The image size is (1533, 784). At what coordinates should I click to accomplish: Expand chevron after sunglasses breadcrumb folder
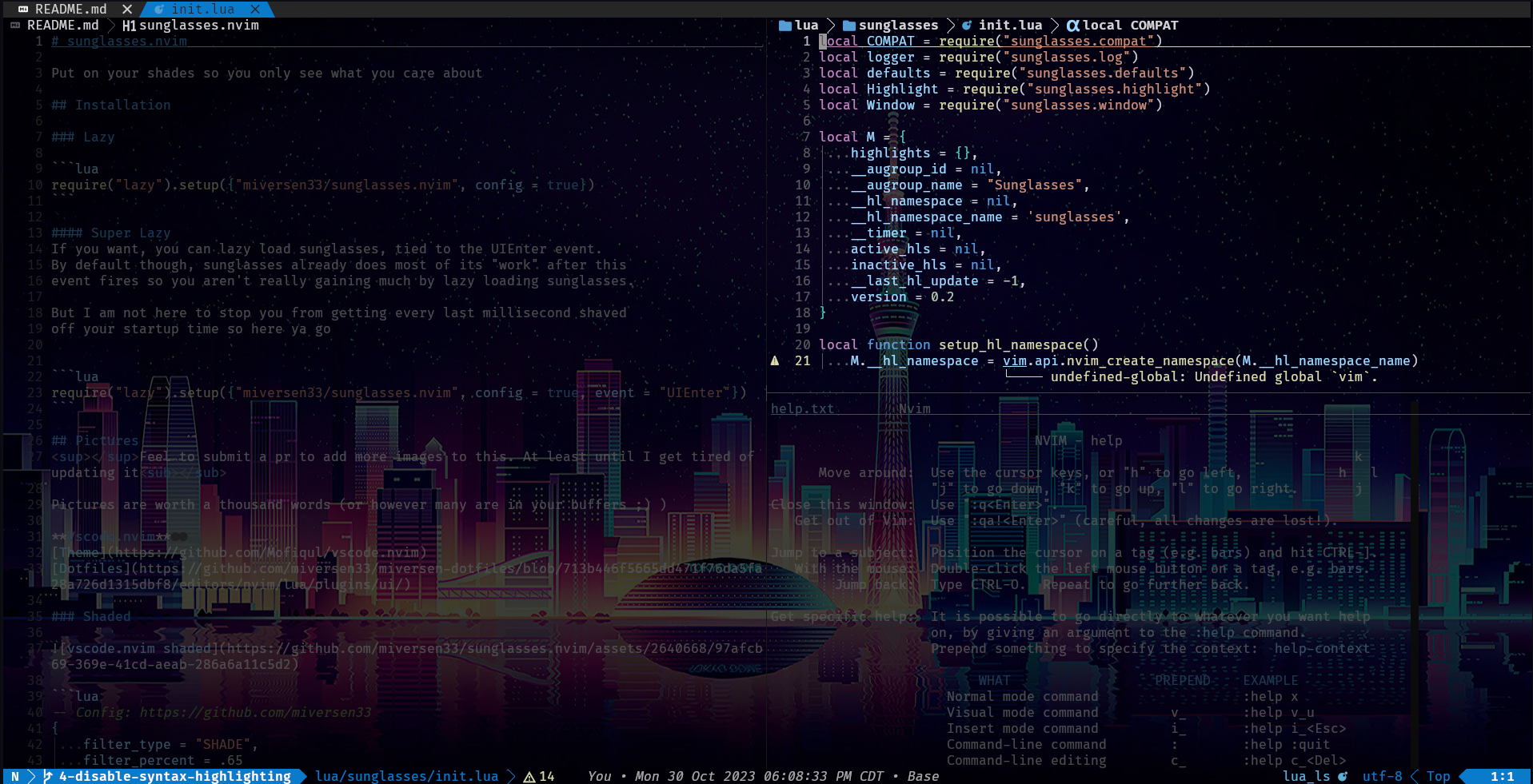pyautogui.click(x=950, y=25)
